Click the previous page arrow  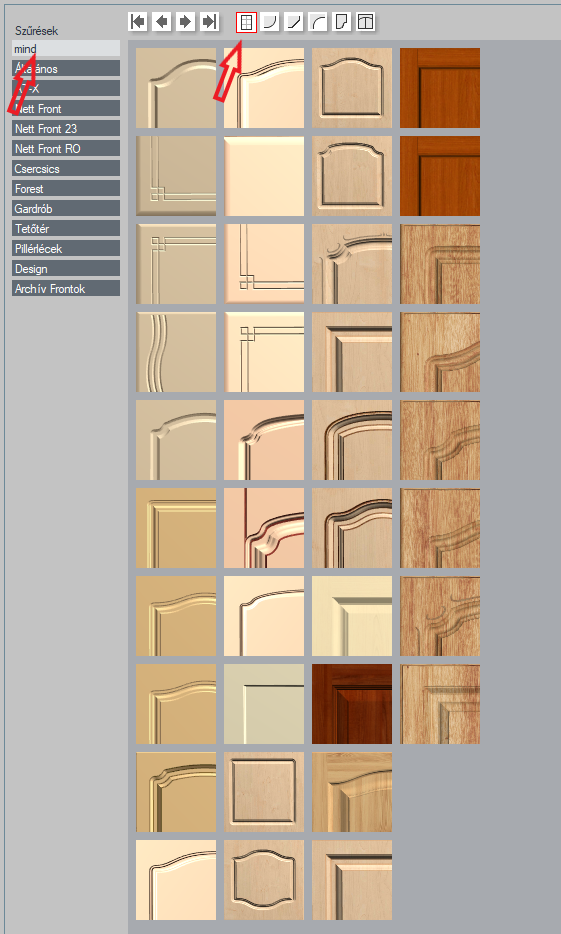click(162, 22)
